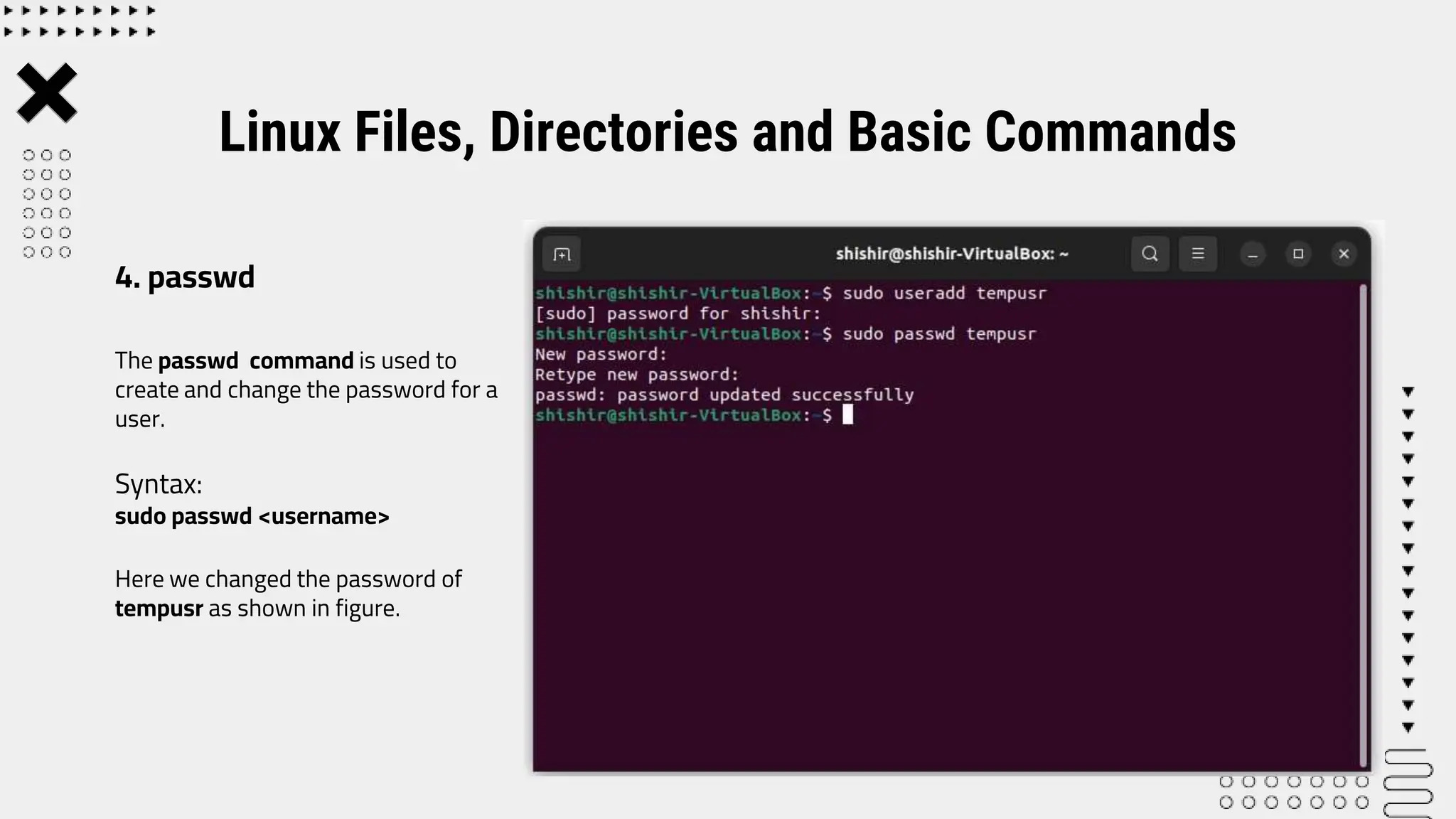Click the large black X mark

pyautogui.click(x=47, y=93)
